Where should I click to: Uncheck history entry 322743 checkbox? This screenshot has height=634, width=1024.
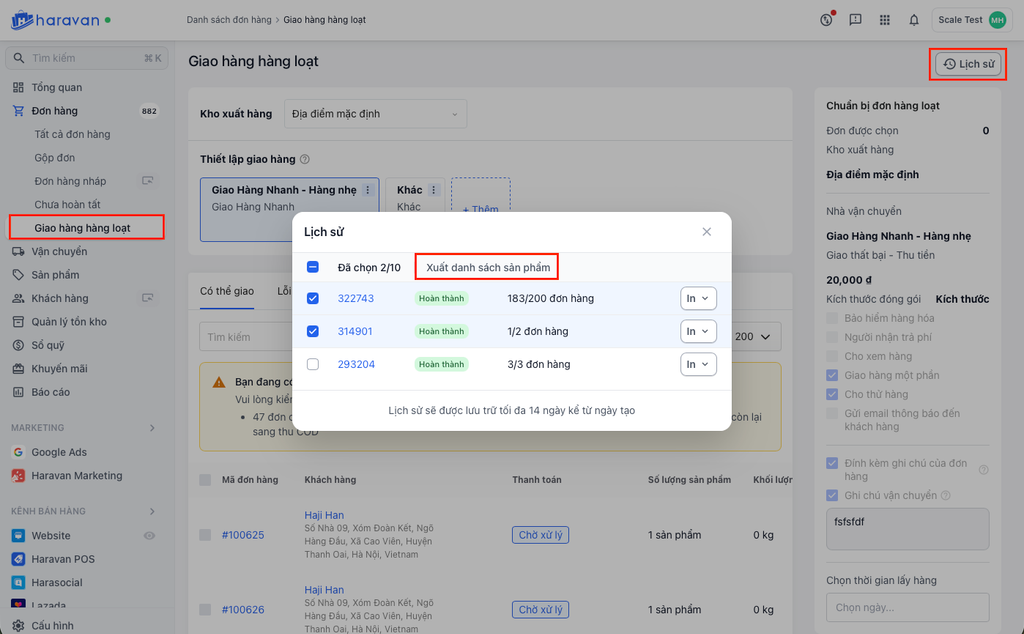[313, 298]
